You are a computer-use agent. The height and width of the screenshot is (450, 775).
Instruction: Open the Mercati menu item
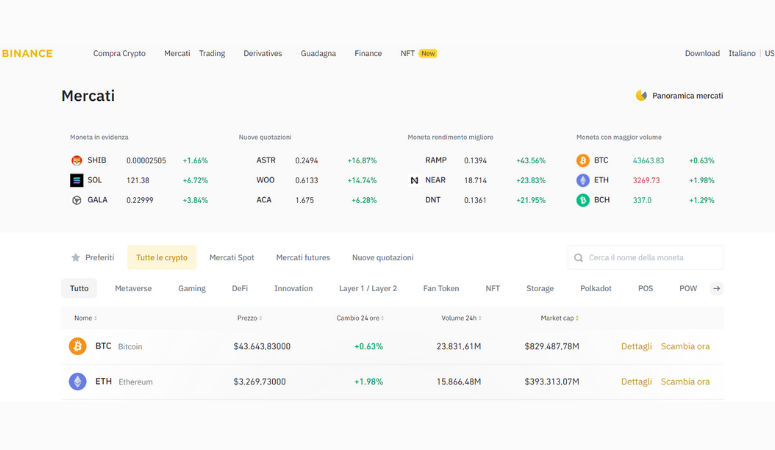[x=177, y=53]
